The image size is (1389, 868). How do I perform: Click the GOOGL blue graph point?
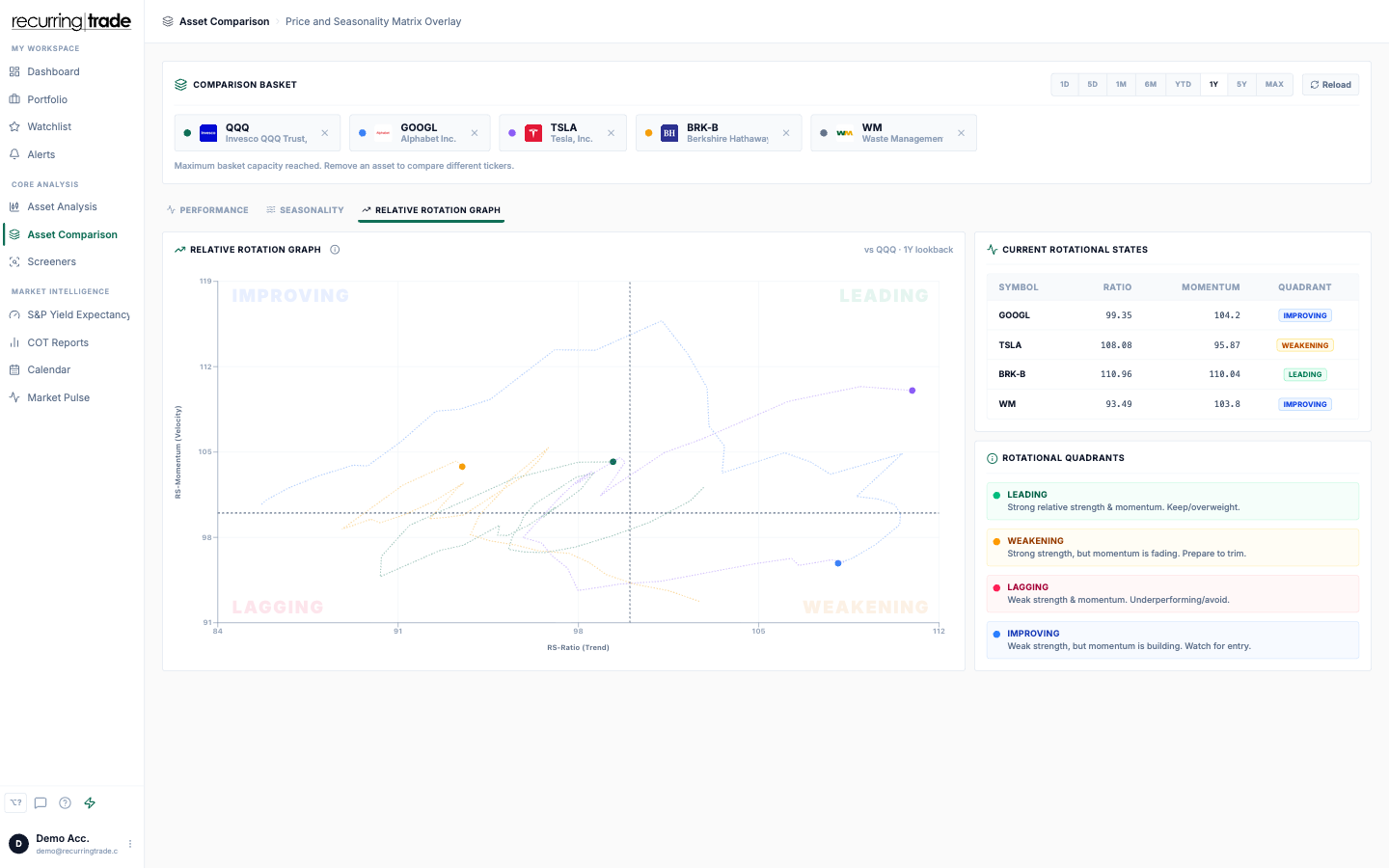(838, 563)
